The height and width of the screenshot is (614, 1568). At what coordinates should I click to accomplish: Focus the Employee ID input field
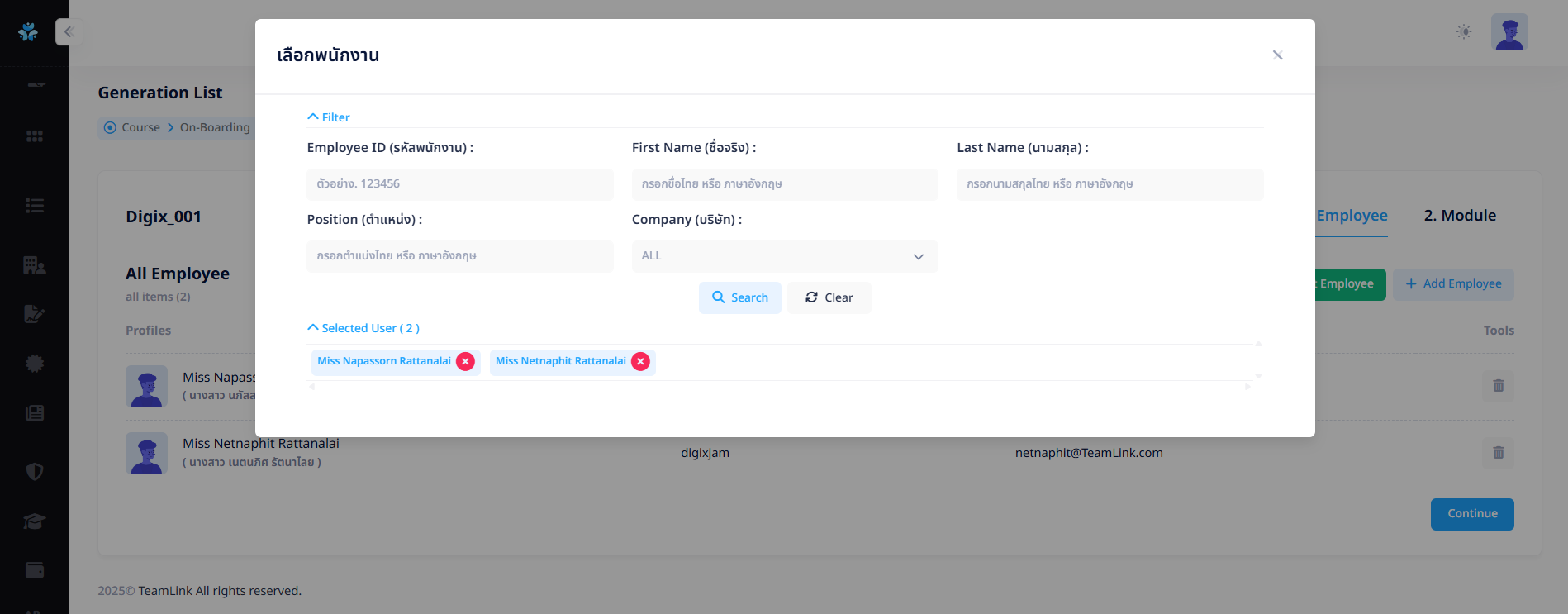click(x=459, y=184)
